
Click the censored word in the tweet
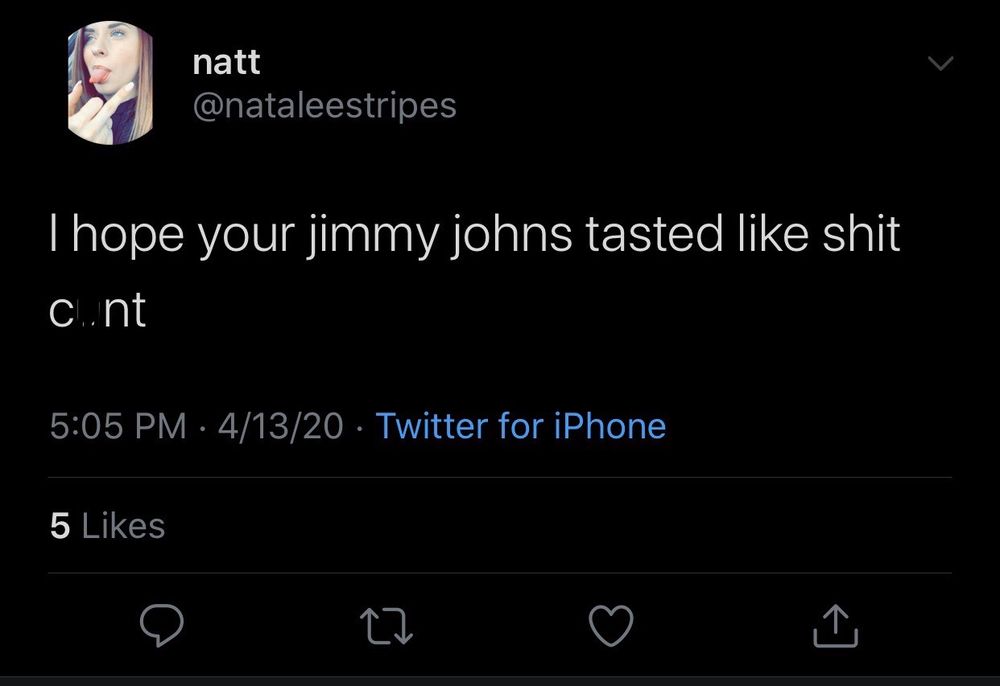96,310
